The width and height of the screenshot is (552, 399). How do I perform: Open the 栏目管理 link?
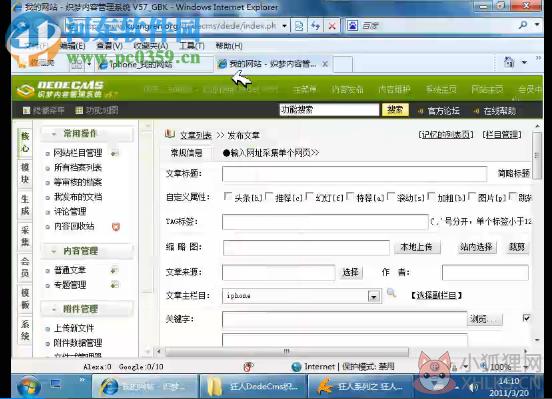(x=502, y=134)
